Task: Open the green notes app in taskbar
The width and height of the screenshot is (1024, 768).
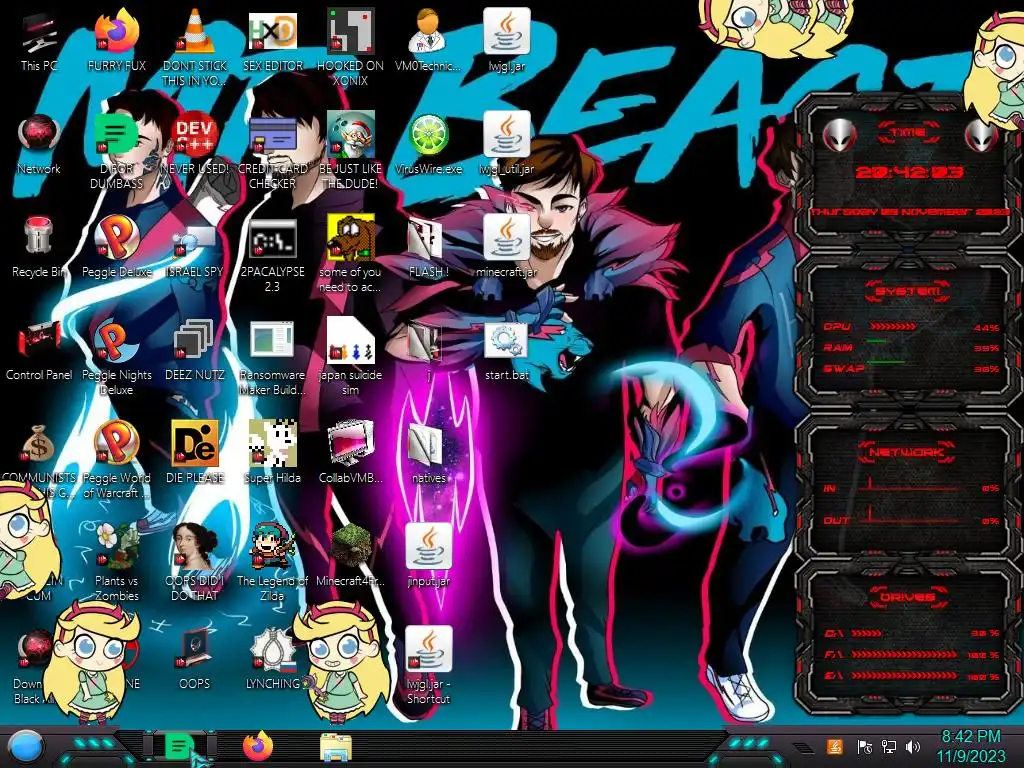Action: point(178,746)
